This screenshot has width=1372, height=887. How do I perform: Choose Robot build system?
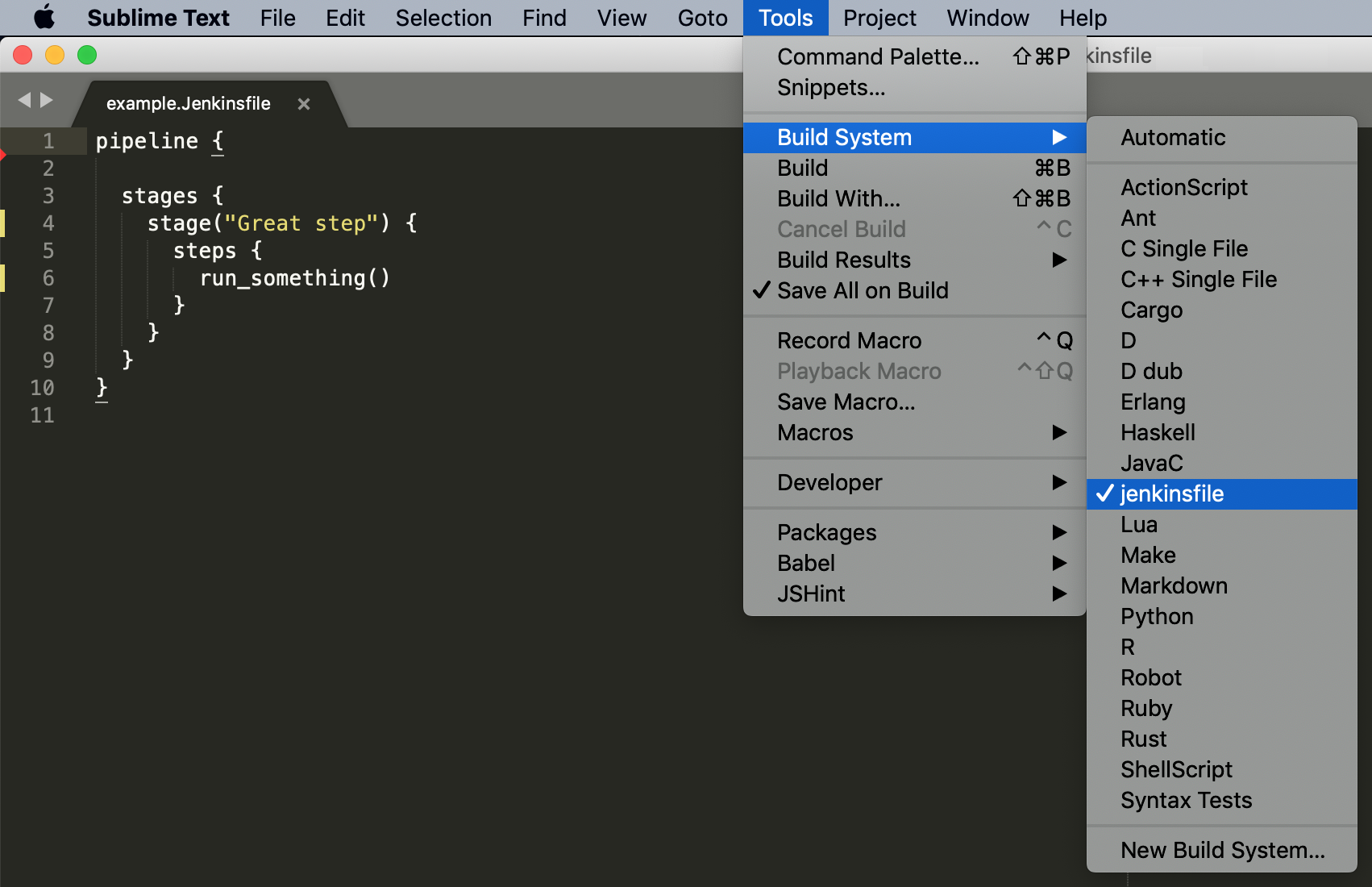click(1222, 677)
